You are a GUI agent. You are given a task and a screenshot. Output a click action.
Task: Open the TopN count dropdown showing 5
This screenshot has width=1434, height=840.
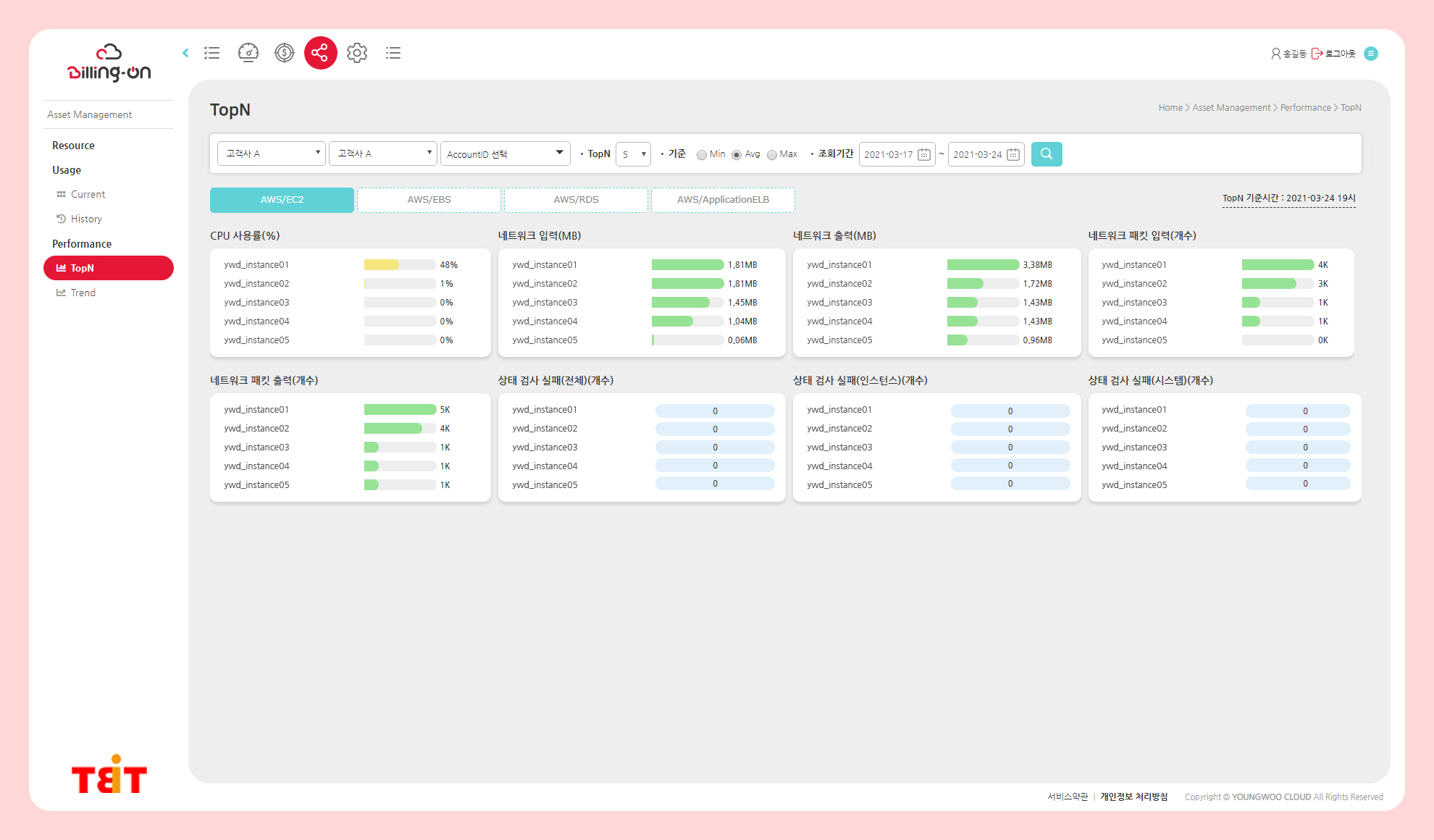point(633,154)
